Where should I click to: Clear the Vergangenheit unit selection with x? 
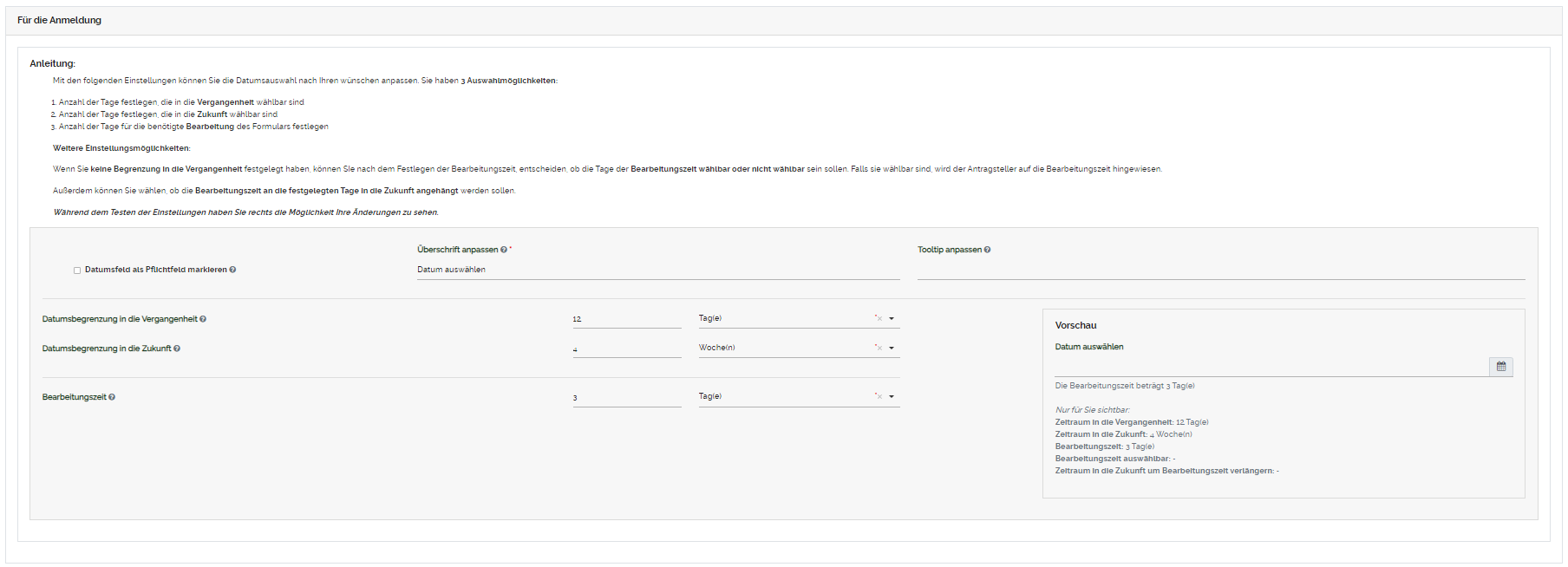point(879,318)
